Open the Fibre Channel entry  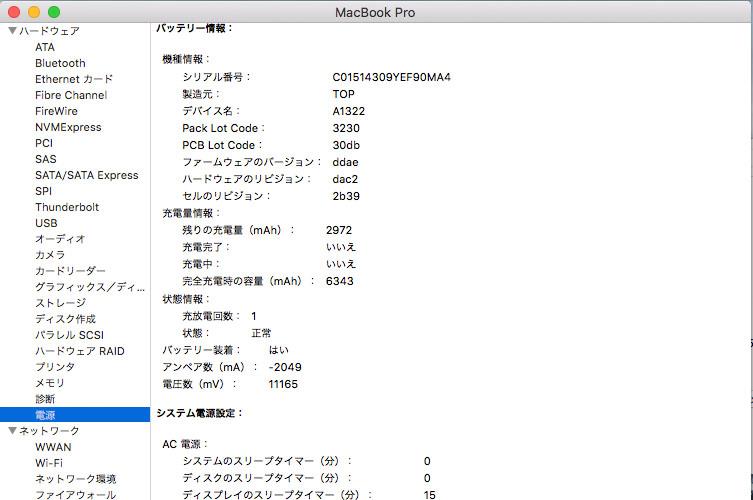click(71, 95)
